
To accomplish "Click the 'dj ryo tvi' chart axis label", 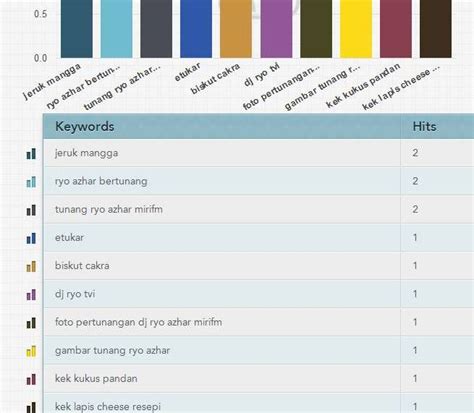I will point(262,75).
